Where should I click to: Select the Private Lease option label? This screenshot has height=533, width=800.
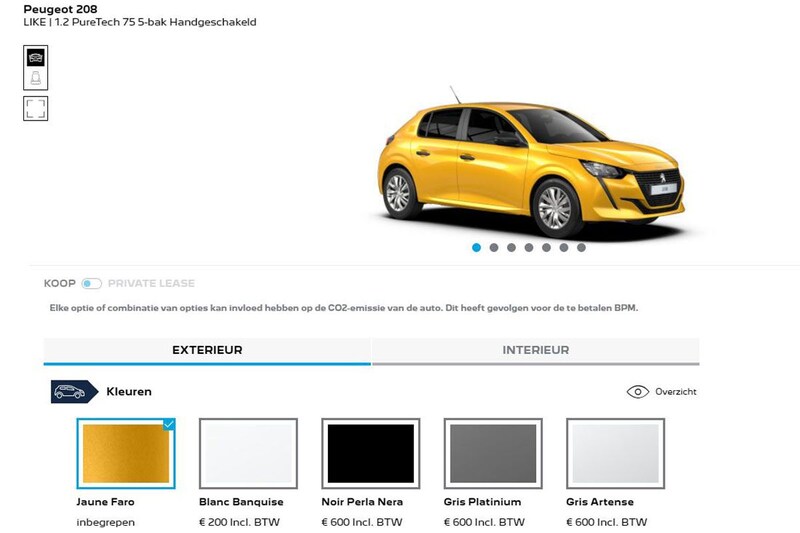click(151, 284)
